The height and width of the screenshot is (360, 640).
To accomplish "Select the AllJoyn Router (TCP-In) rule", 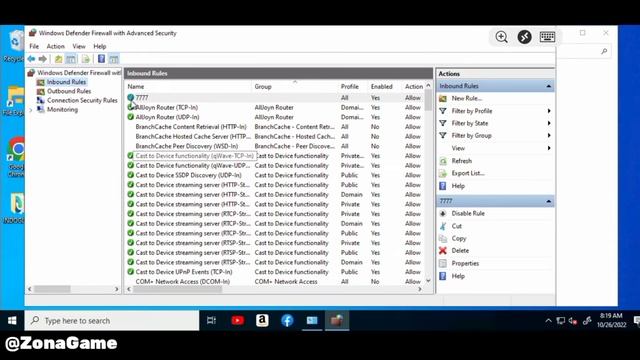I will (x=274, y=108).
